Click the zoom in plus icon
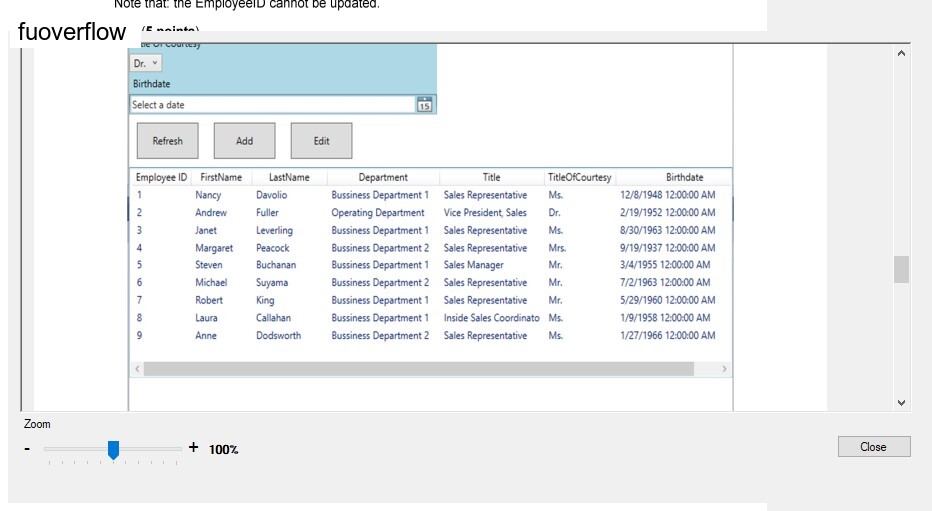932x511 pixels. 193,447
